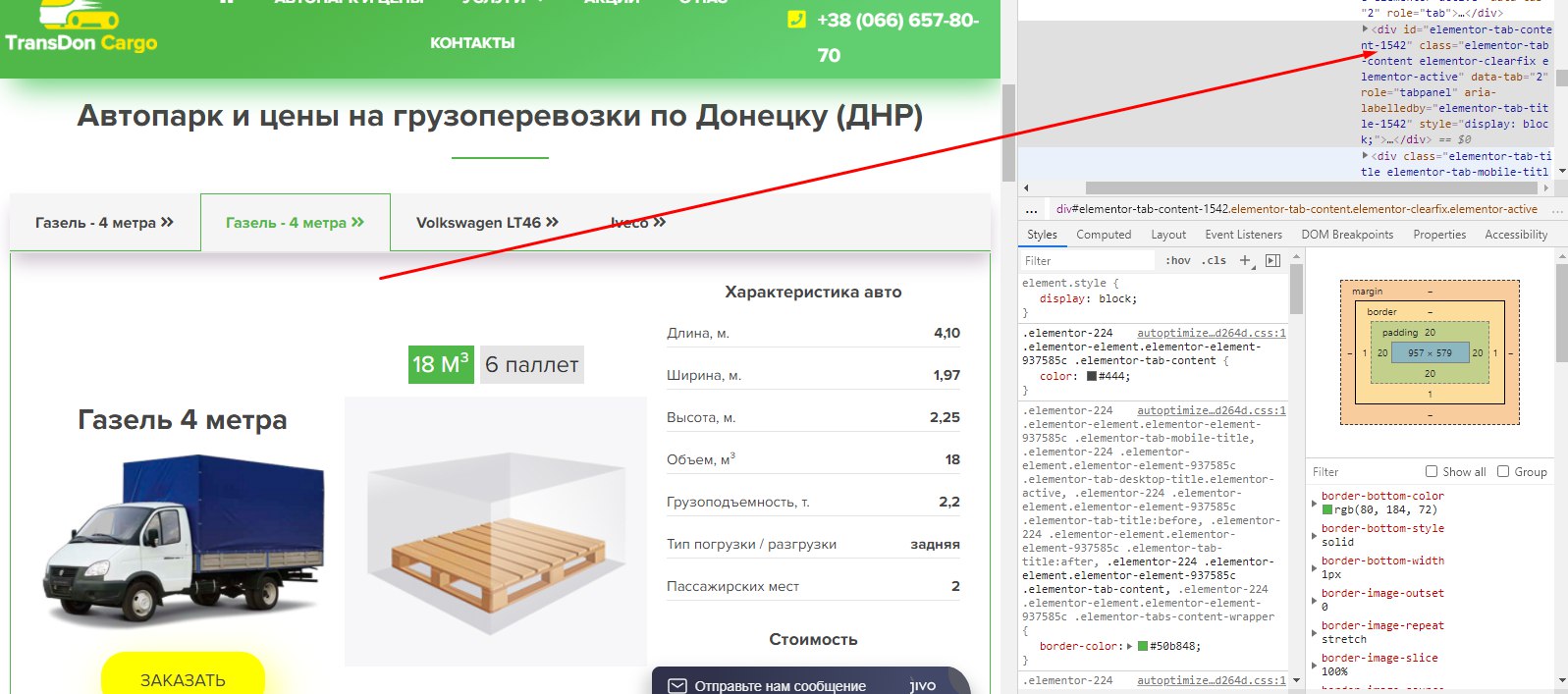The width and height of the screenshot is (1568, 694).
Task: Open the Отправьте нам сообщение chat bar
Action: click(811, 682)
